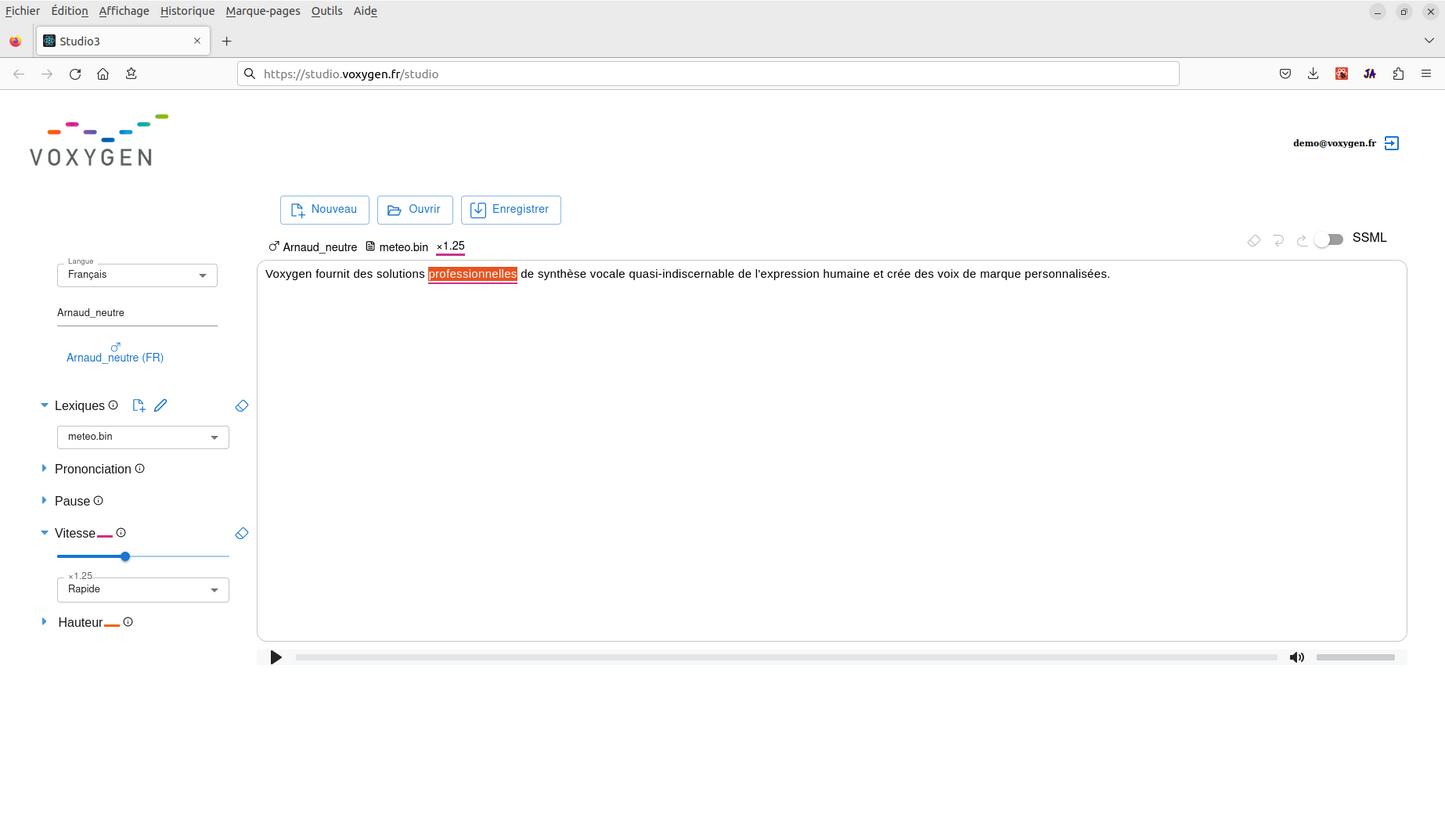1445x824 pixels.
Task: Edit lexicon with the pencil icon
Action: pos(161,405)
